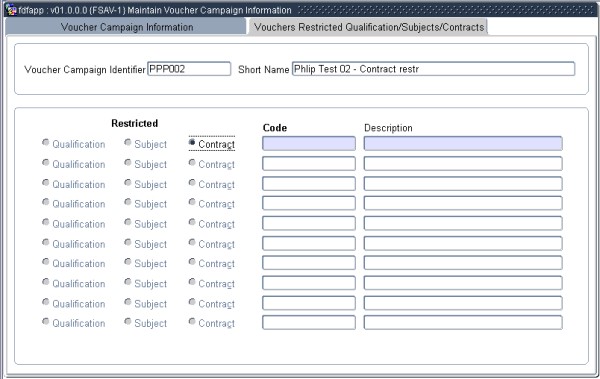
Task: Focus the Code field in sixth row
Action: click(309, 243)
